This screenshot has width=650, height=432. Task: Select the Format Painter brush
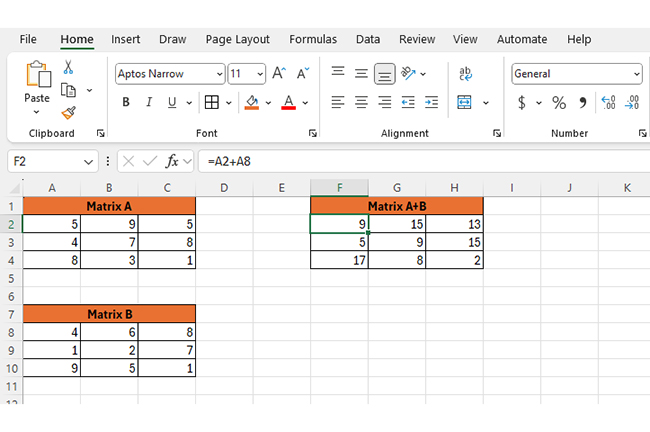(x=69, y=113)
